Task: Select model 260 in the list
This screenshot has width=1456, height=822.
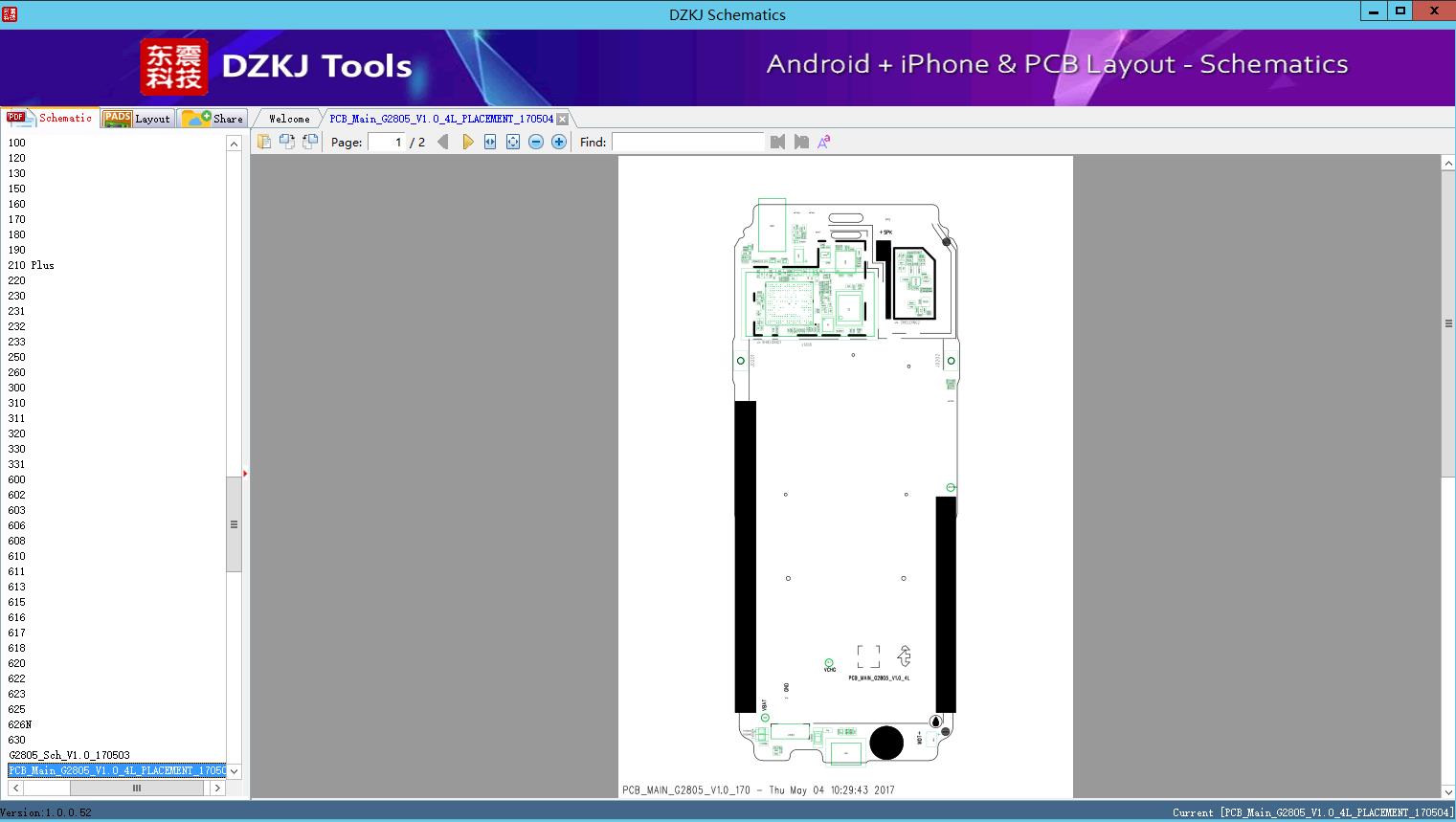Action: pyautogui.click(x=17, y=372)
